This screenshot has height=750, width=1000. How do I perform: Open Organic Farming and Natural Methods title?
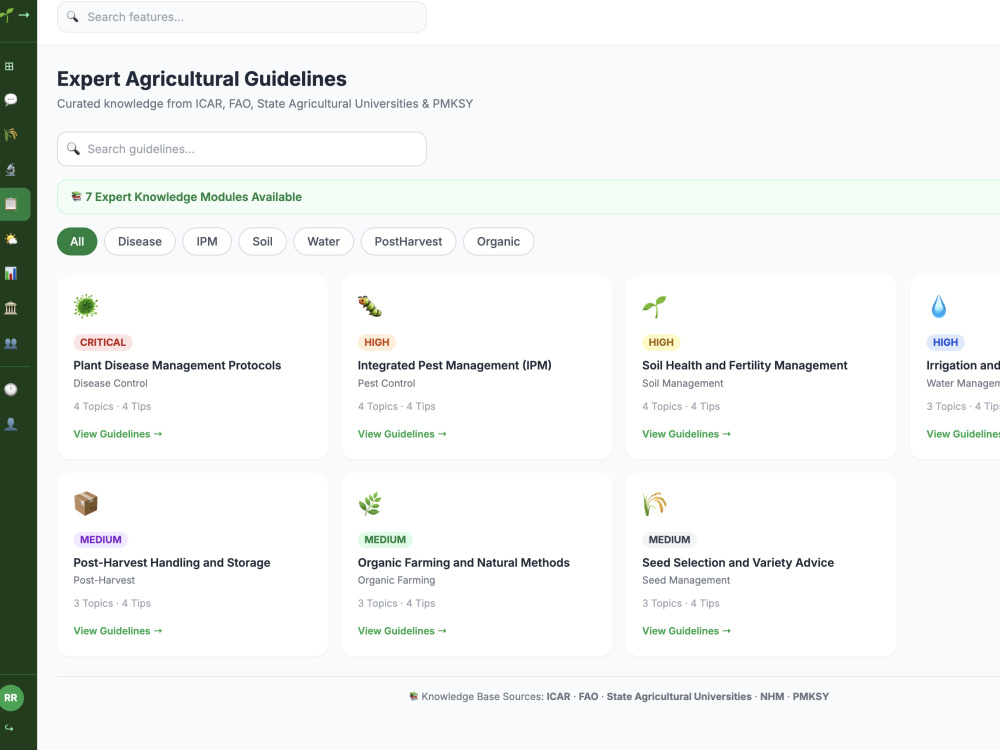464,562
